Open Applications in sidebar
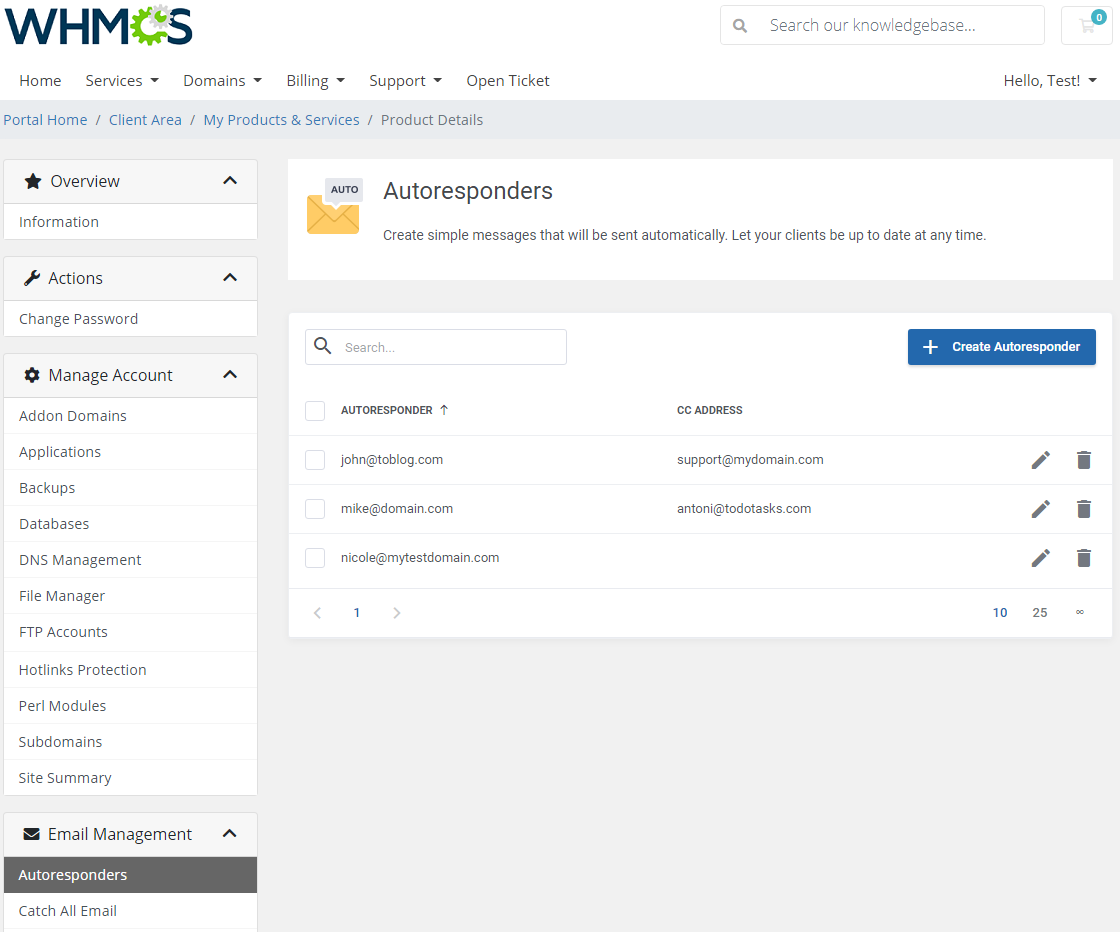The height and width of the screenshot is (932, 1120). coord(131,452)
